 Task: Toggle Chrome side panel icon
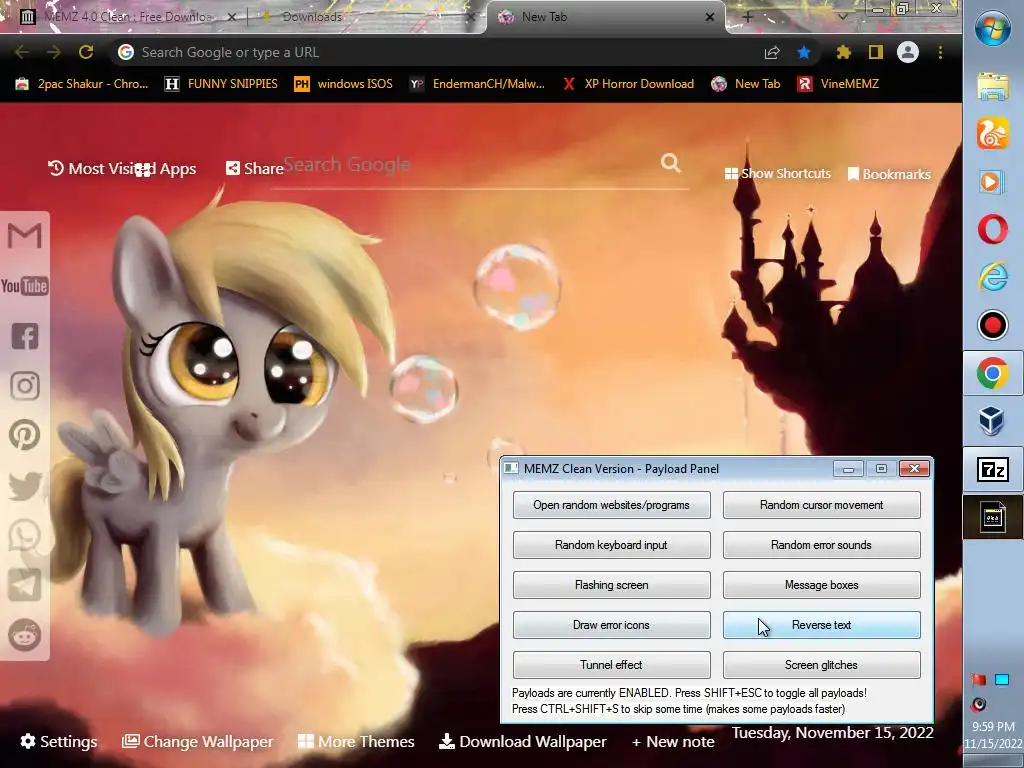click(x=876, y=52)
